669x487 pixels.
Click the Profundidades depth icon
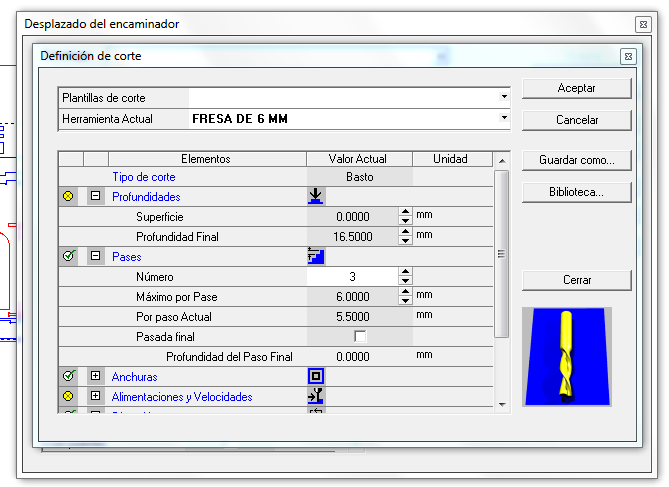[x=316, y=196]
